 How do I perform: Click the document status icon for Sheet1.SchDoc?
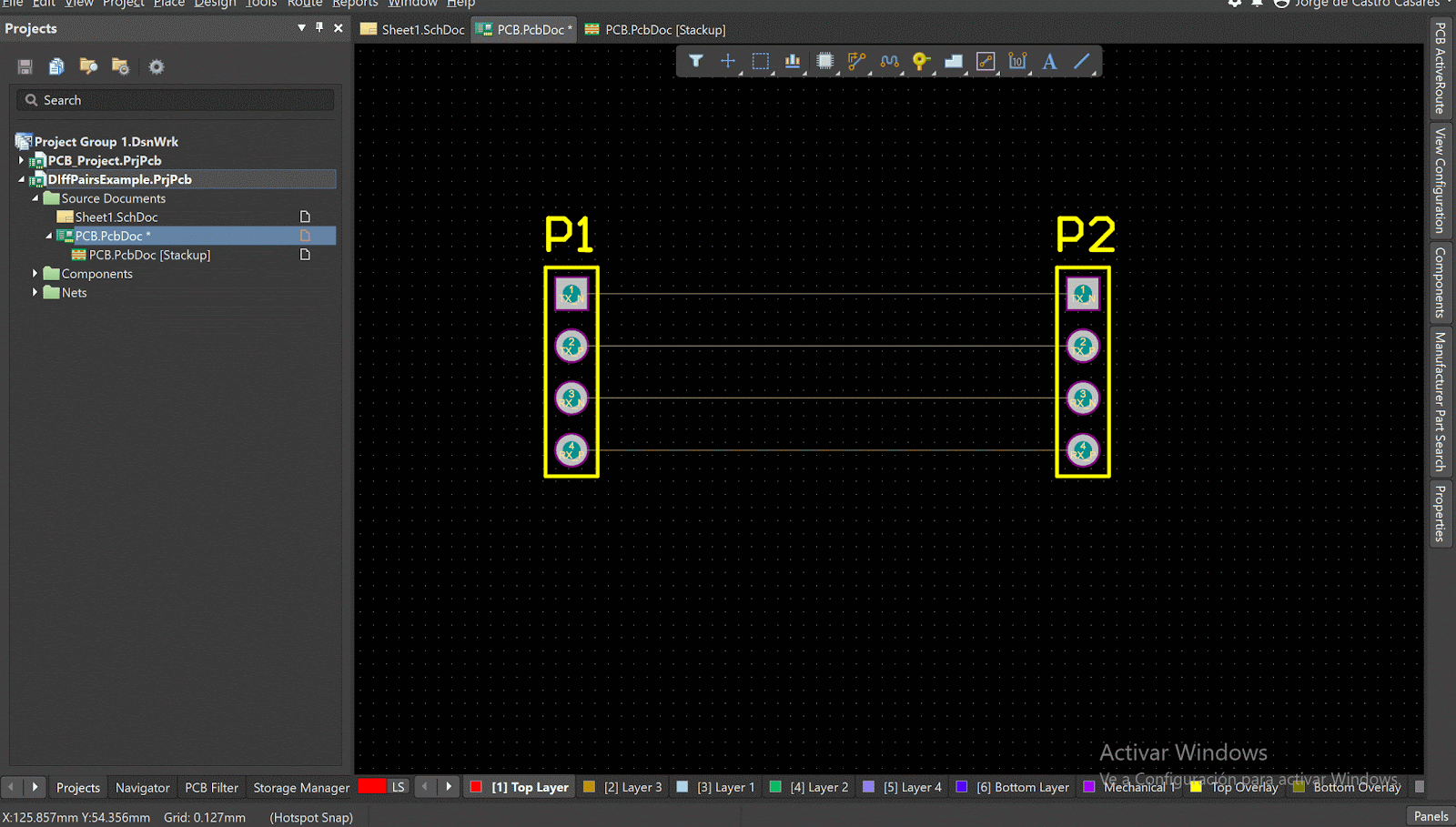pos(305,217)
